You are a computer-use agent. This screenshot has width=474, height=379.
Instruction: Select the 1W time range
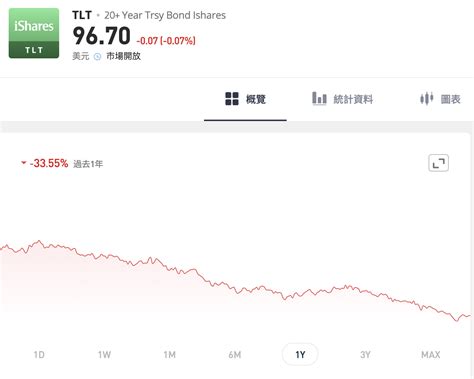point(104,354)
